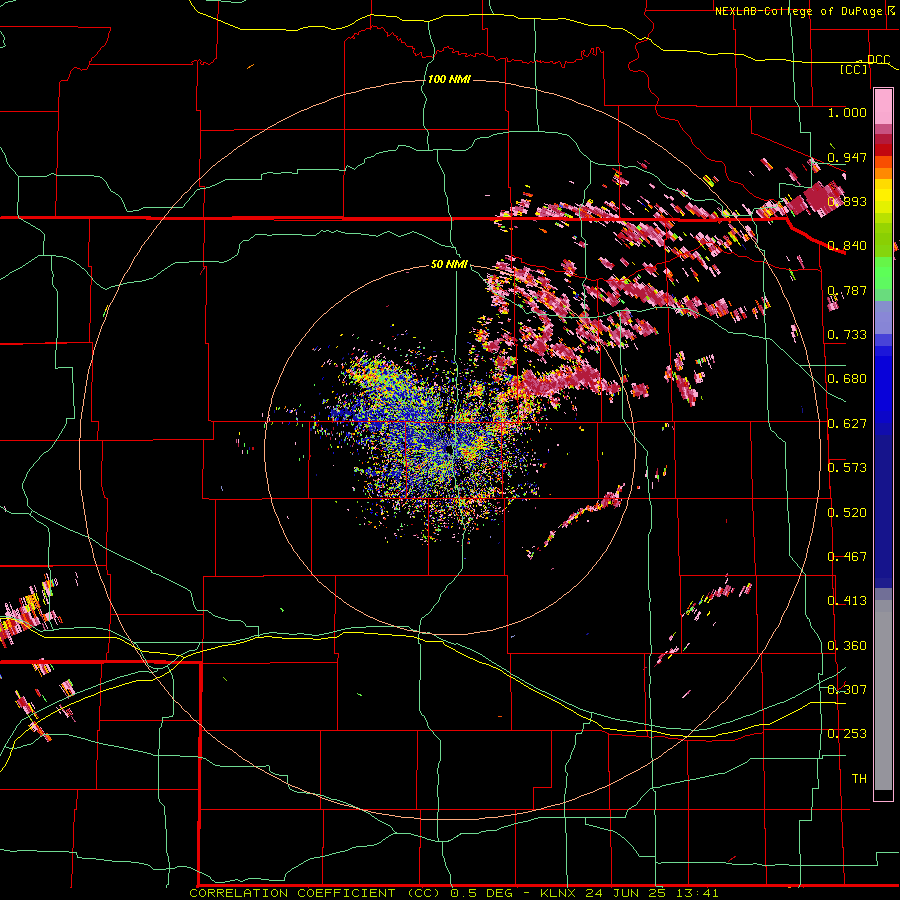Click the 100 NMI range ring label
Screen dimensions: 900x900
click(449, 79)
